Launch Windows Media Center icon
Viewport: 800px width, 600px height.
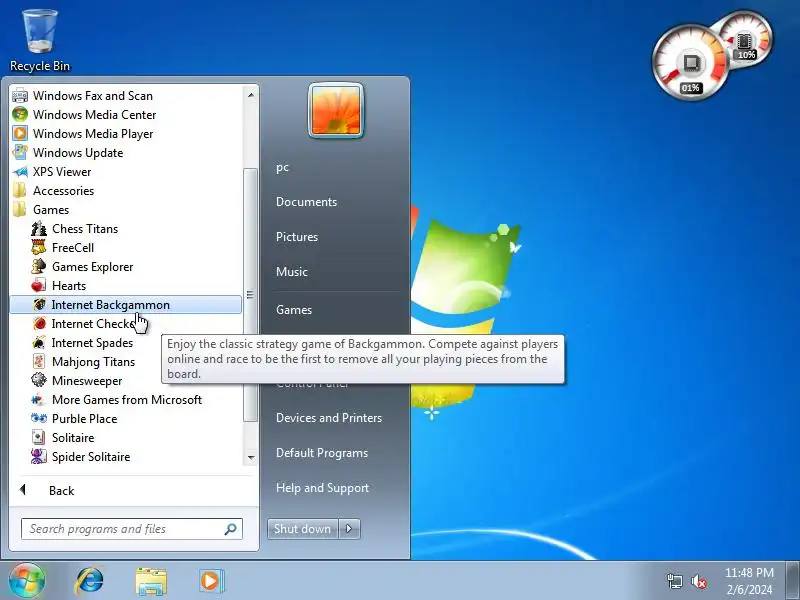[x=20, y=114]
